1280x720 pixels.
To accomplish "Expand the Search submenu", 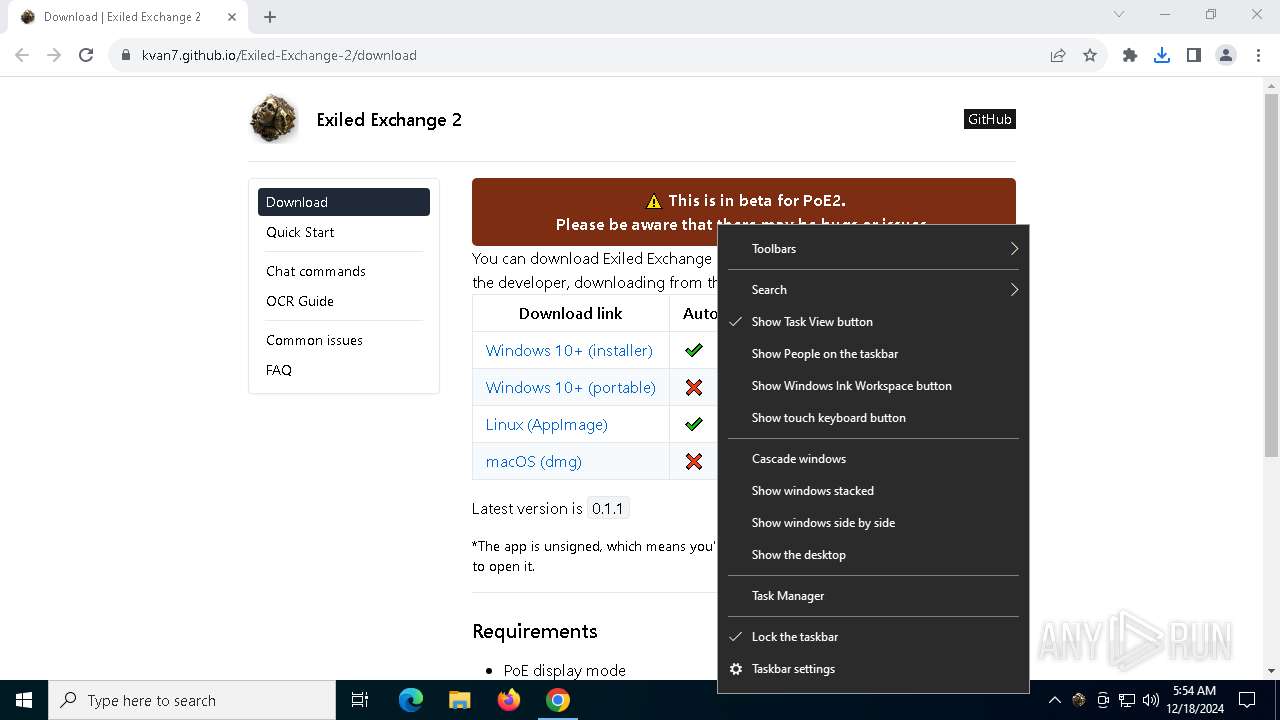I will click(873, 290).
